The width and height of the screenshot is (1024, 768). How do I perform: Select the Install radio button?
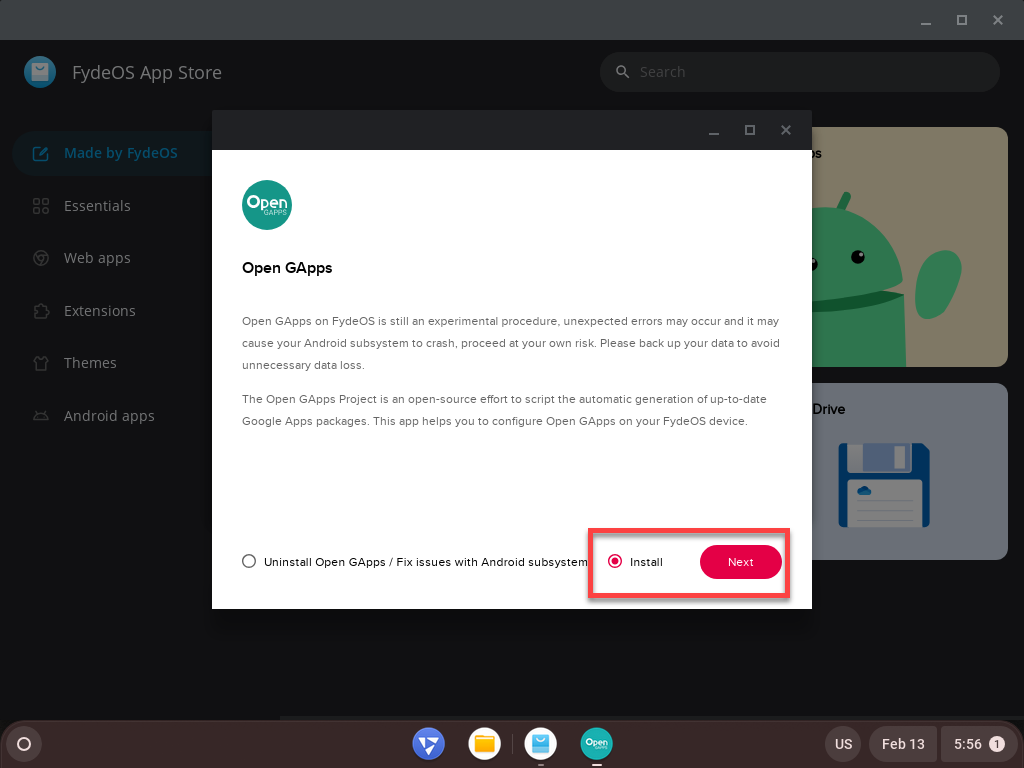click(615, 562)
